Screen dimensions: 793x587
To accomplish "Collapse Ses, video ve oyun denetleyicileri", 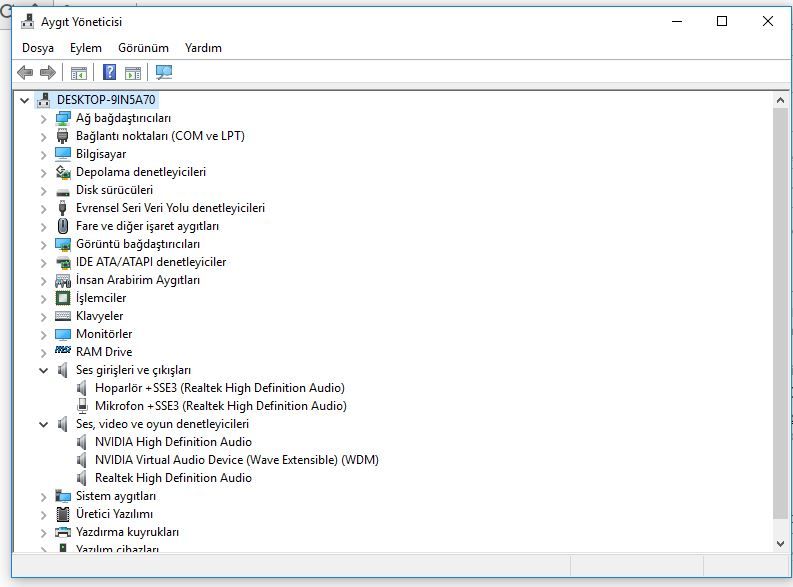I will [43, 425].
